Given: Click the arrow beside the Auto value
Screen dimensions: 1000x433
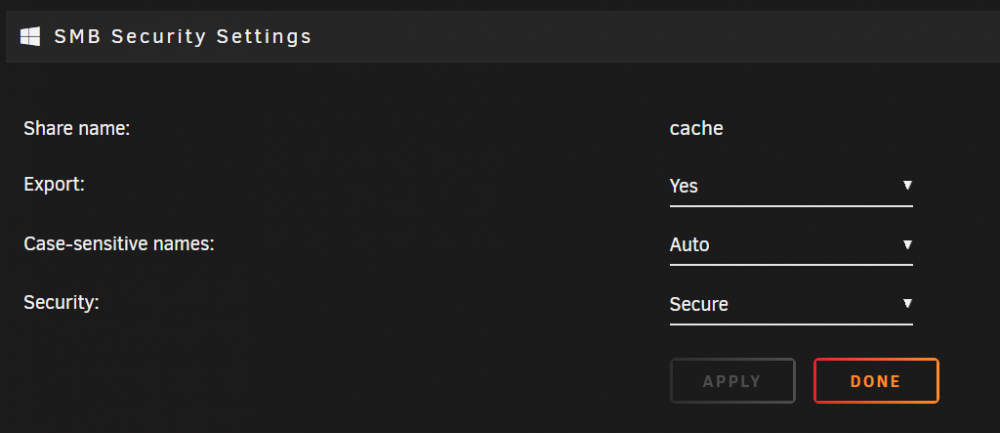Looking at the screenshot, I should coord(908,244).
